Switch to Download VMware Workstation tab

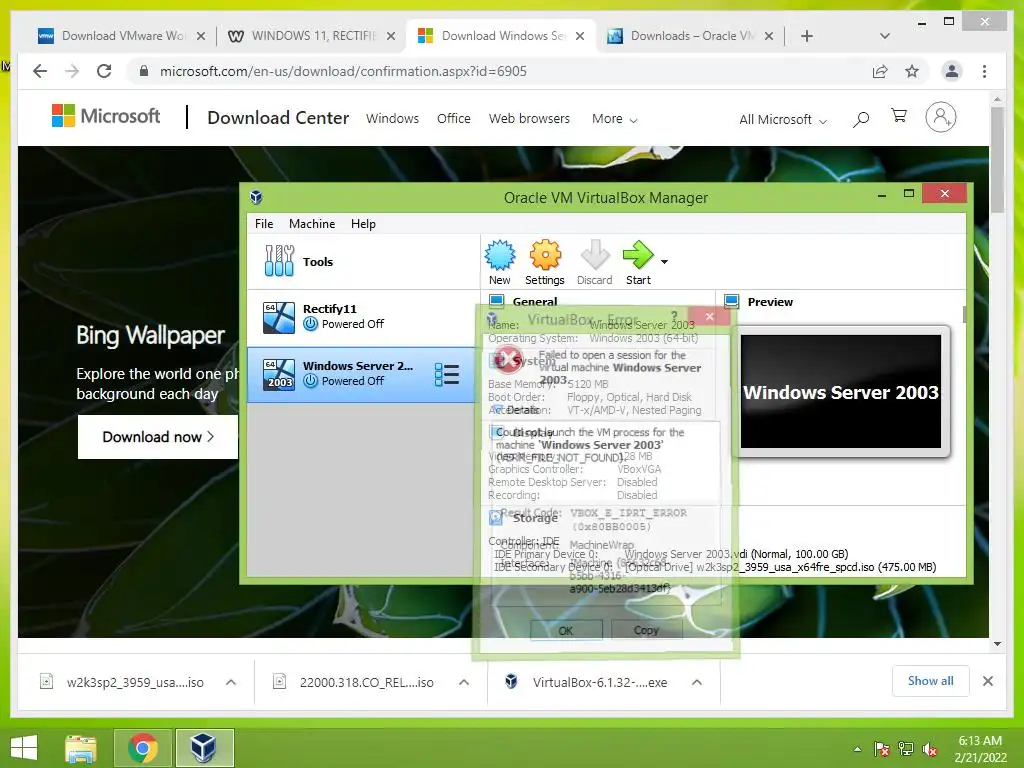click(x=121, y=36)
